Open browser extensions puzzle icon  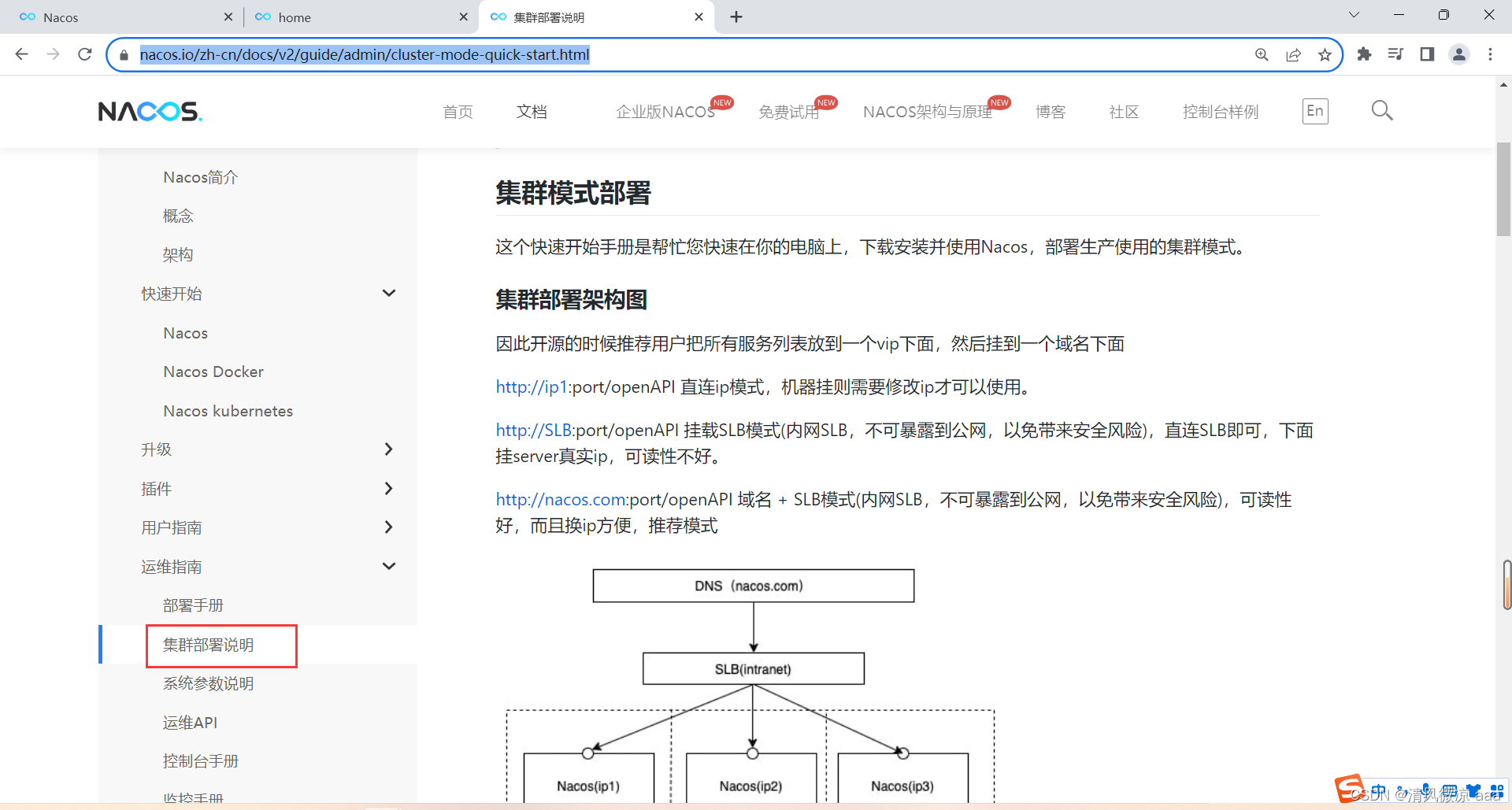click(x=1364, y=54)
